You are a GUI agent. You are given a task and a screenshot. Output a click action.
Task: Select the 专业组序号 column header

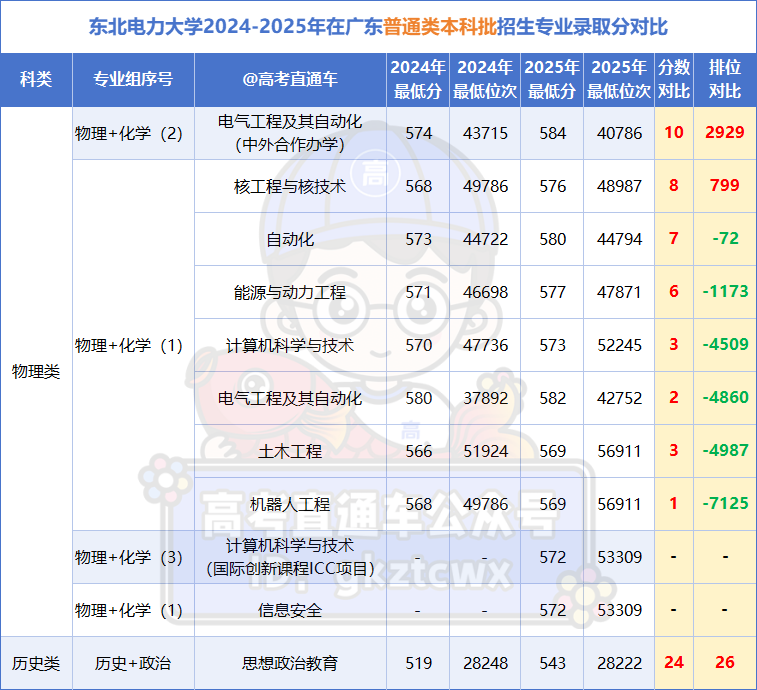[x=133, y=80]
